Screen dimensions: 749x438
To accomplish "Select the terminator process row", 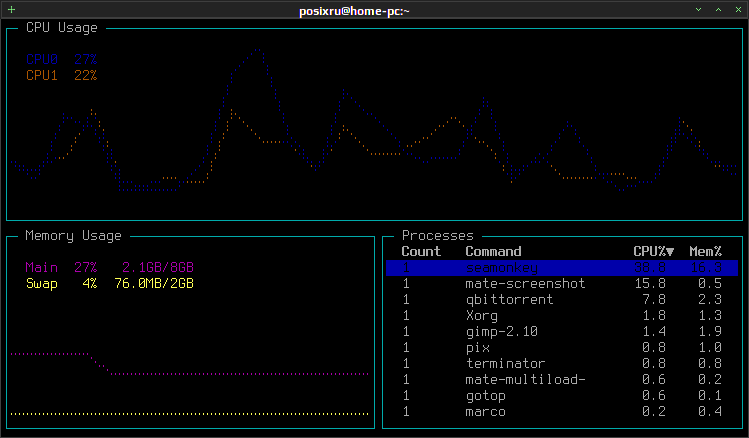I will tap(562, 363).
